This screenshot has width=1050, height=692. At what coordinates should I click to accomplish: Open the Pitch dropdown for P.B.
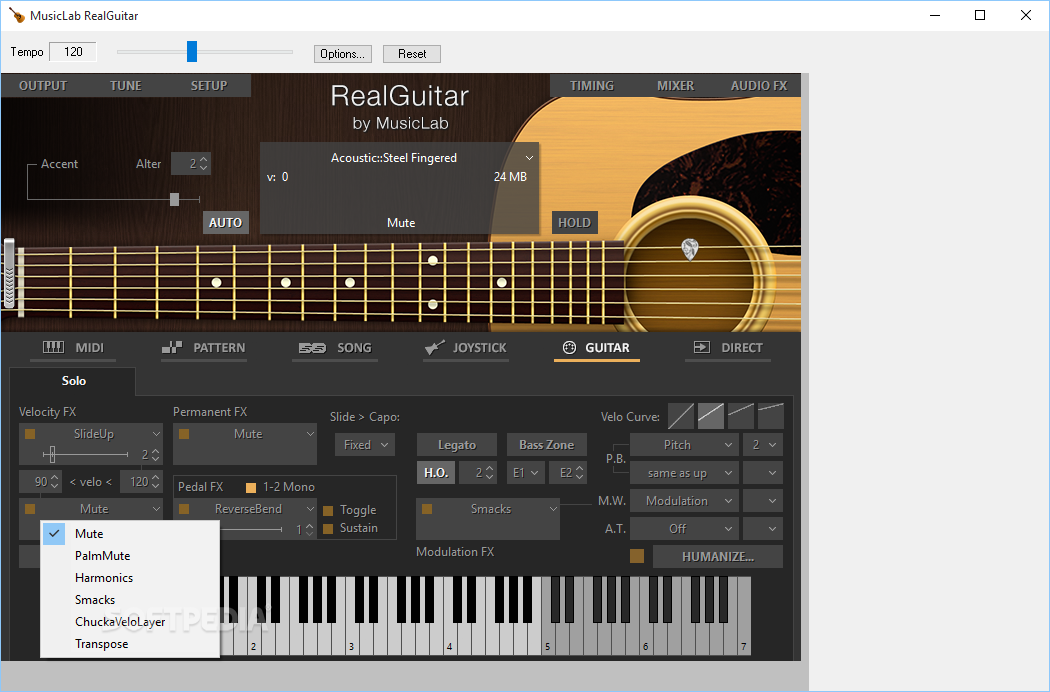[684, 445]
